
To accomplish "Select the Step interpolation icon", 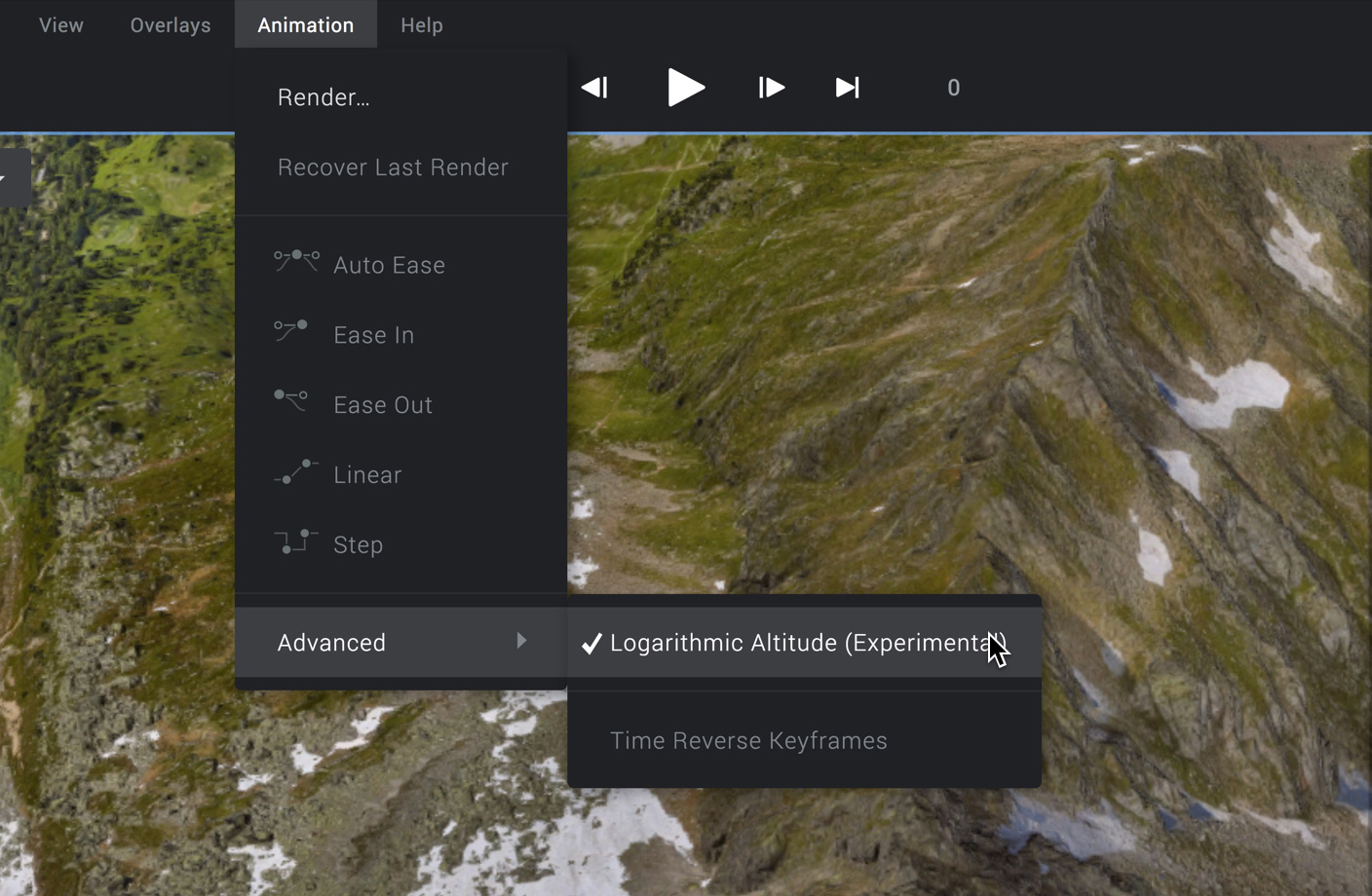I will (295, 541).
